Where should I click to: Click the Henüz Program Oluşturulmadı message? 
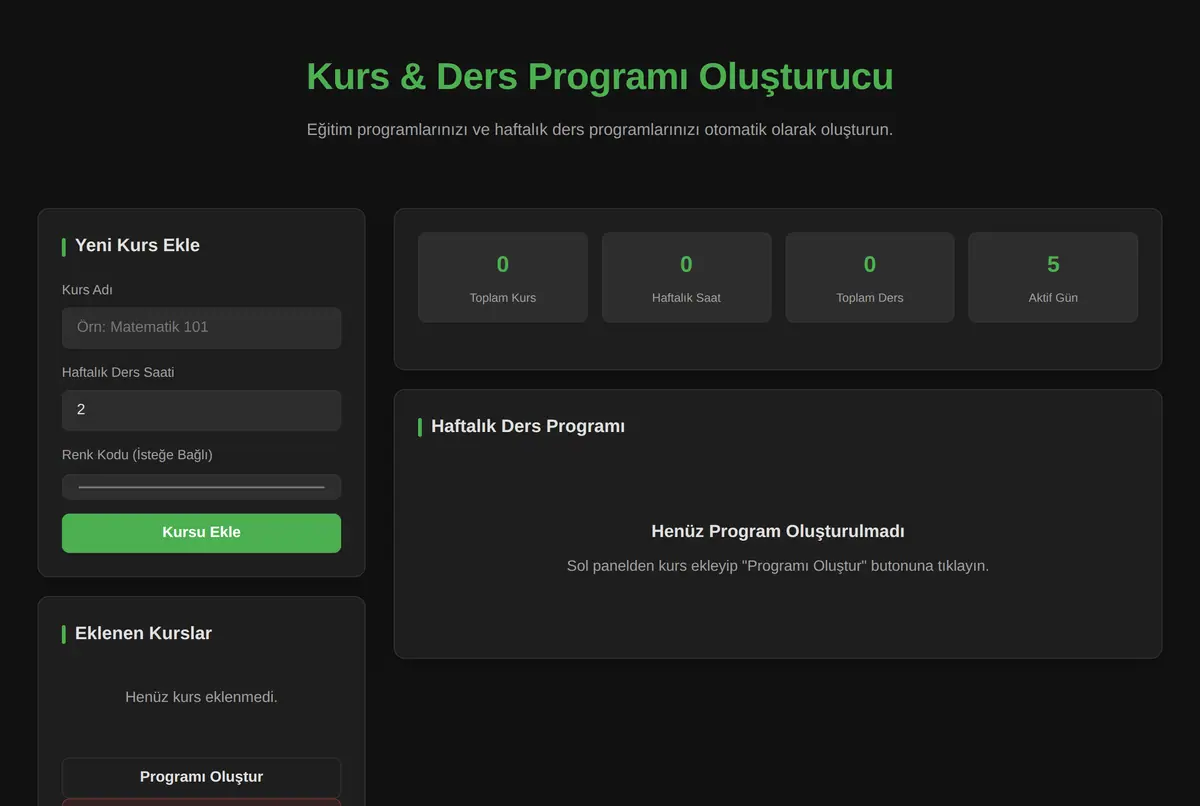tap(778, 531)
